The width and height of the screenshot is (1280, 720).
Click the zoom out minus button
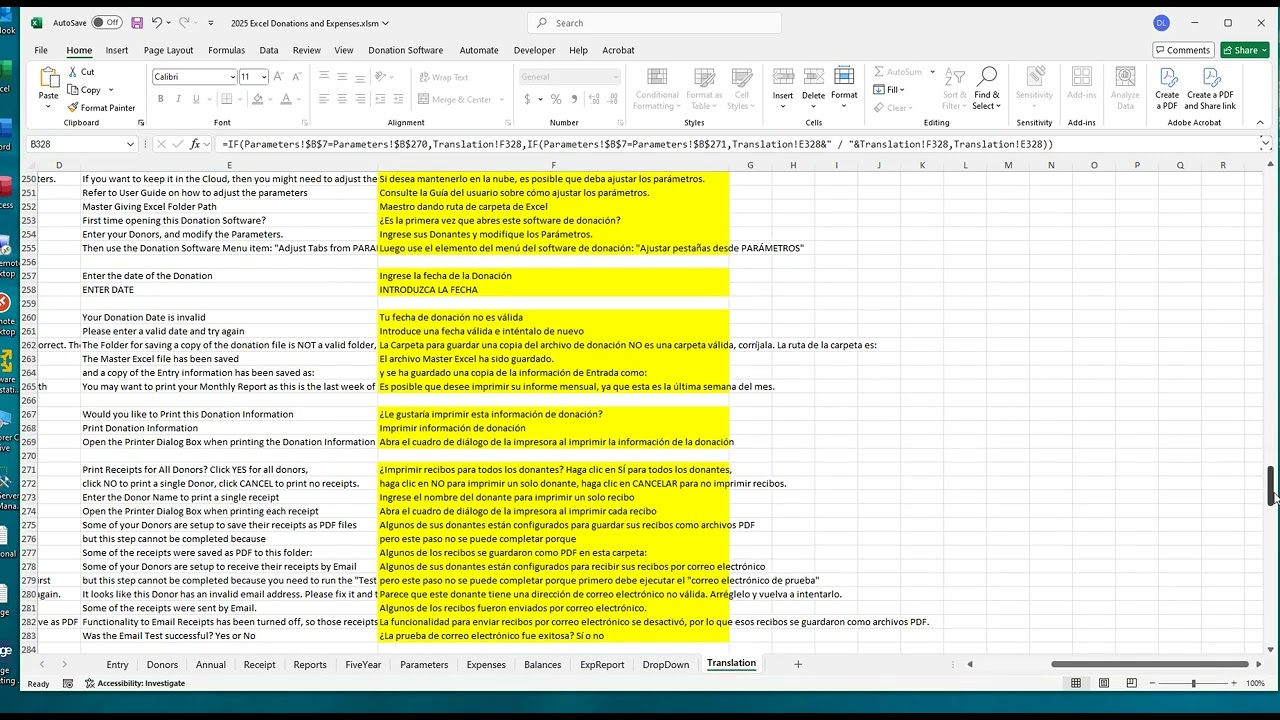(x=1153, y=683)
